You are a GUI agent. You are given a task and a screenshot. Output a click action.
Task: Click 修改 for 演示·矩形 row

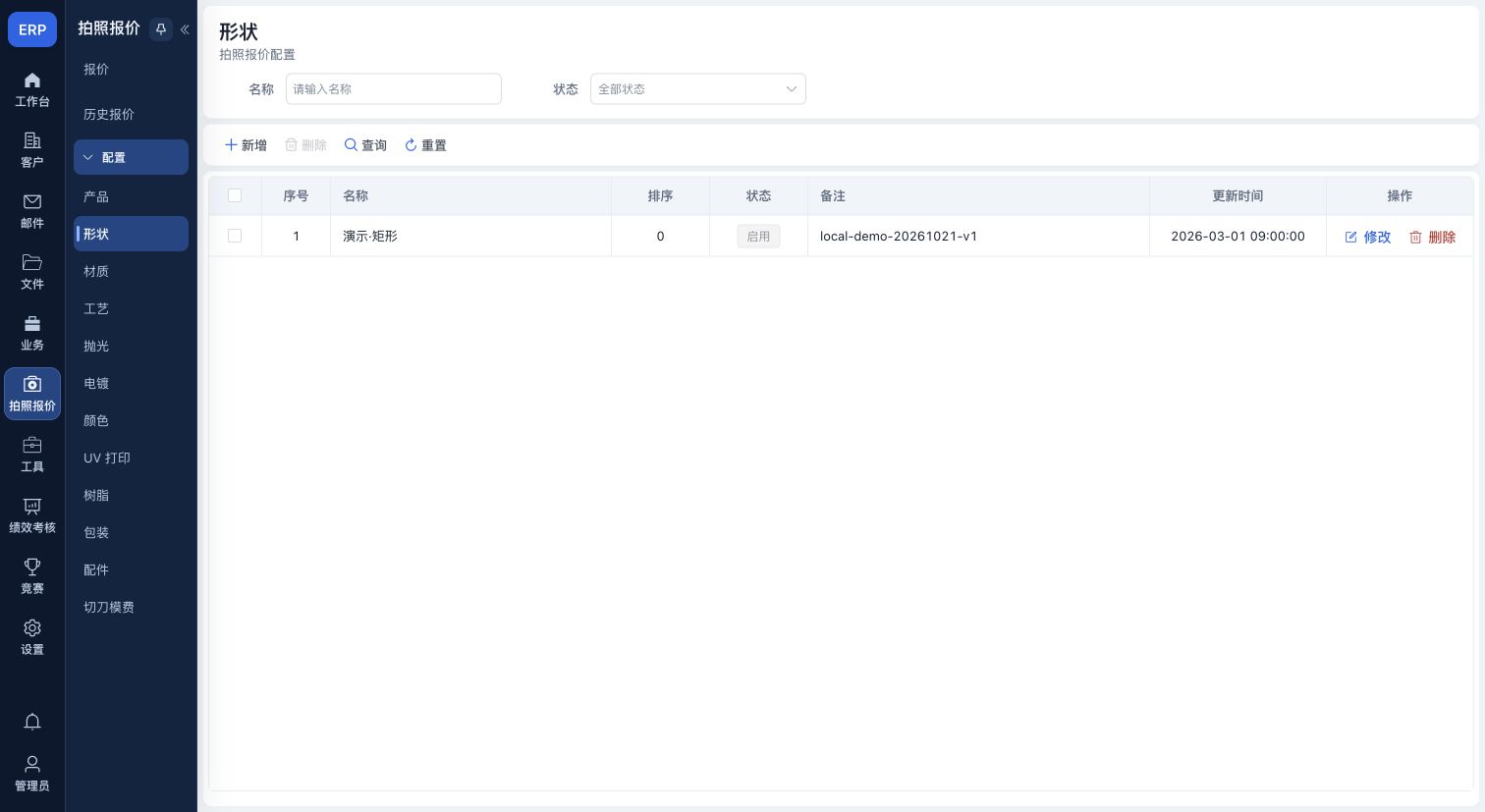point(1368,237)
